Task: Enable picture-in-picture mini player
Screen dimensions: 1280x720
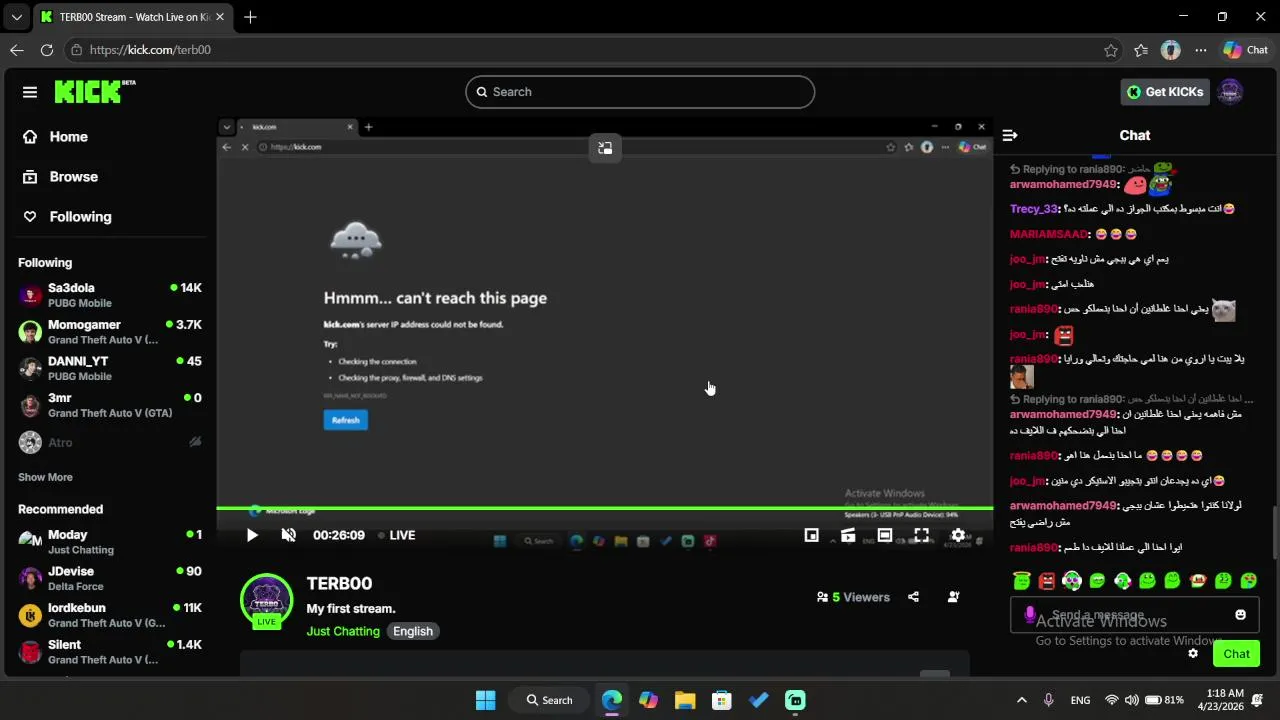Action: click(x=812, y=535)
